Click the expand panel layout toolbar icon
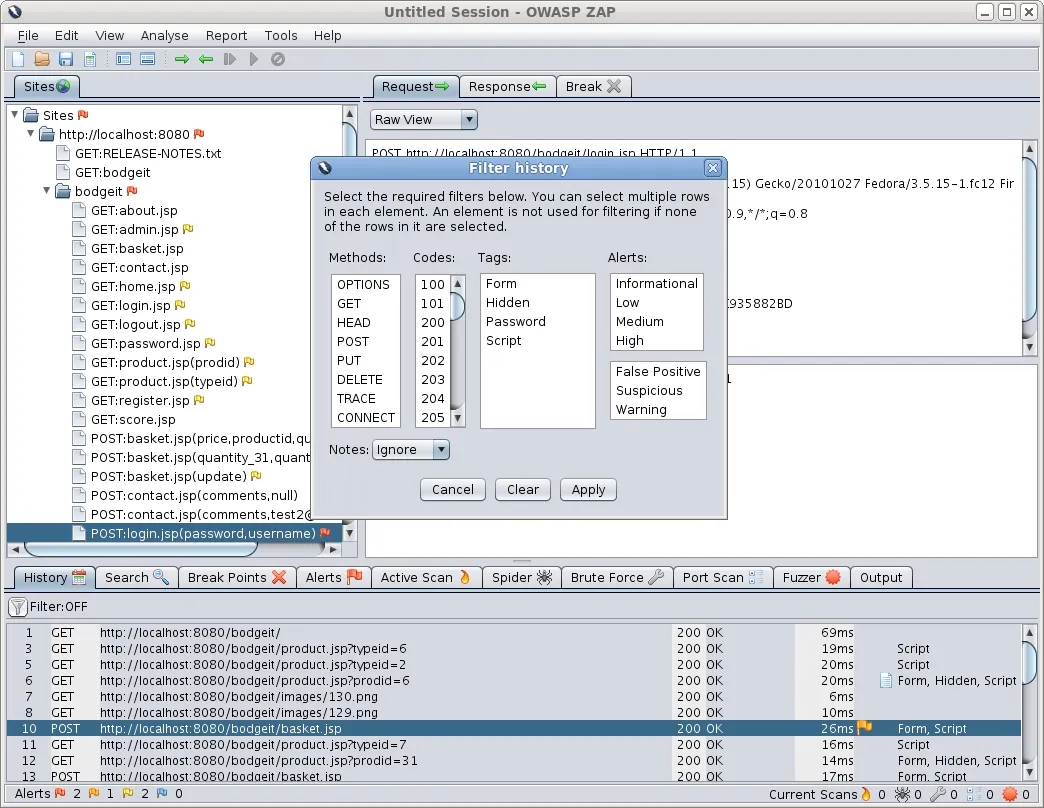The image size is (1044, 808). pyautogui.click(x=147, y=59)
